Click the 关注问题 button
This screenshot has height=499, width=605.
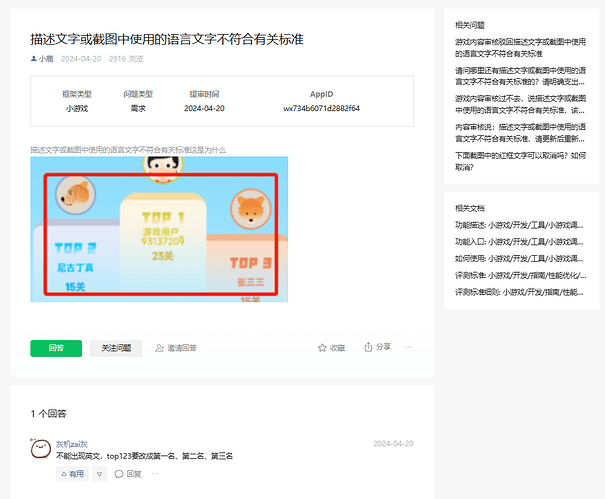(116, 348)
